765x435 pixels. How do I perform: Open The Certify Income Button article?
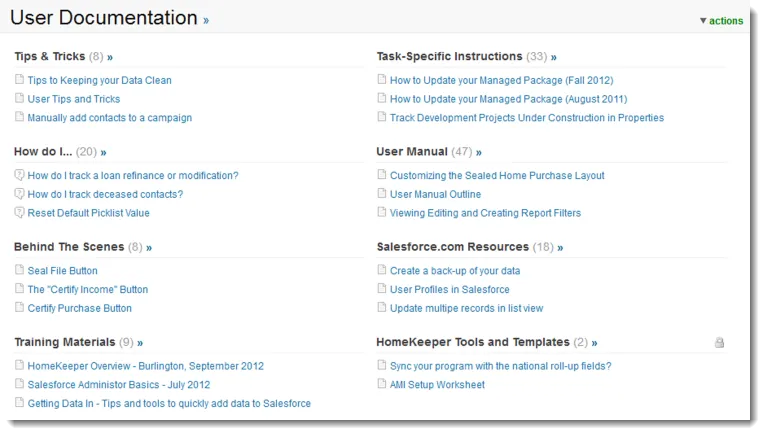tap(88, 290)
